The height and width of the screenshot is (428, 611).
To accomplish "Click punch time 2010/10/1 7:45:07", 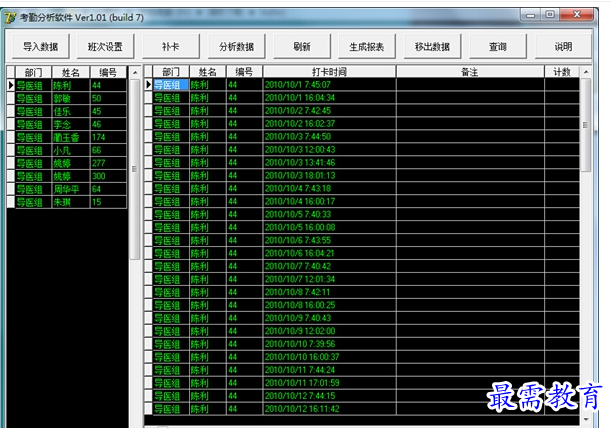I will (x=298, y=85).
